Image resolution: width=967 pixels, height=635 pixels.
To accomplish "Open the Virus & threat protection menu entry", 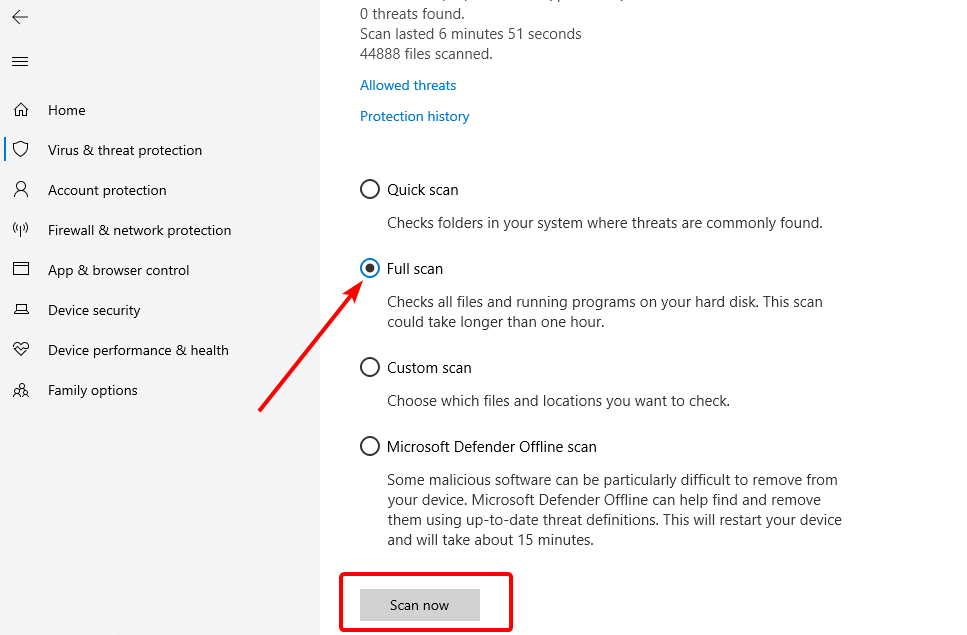I will 124,150.
